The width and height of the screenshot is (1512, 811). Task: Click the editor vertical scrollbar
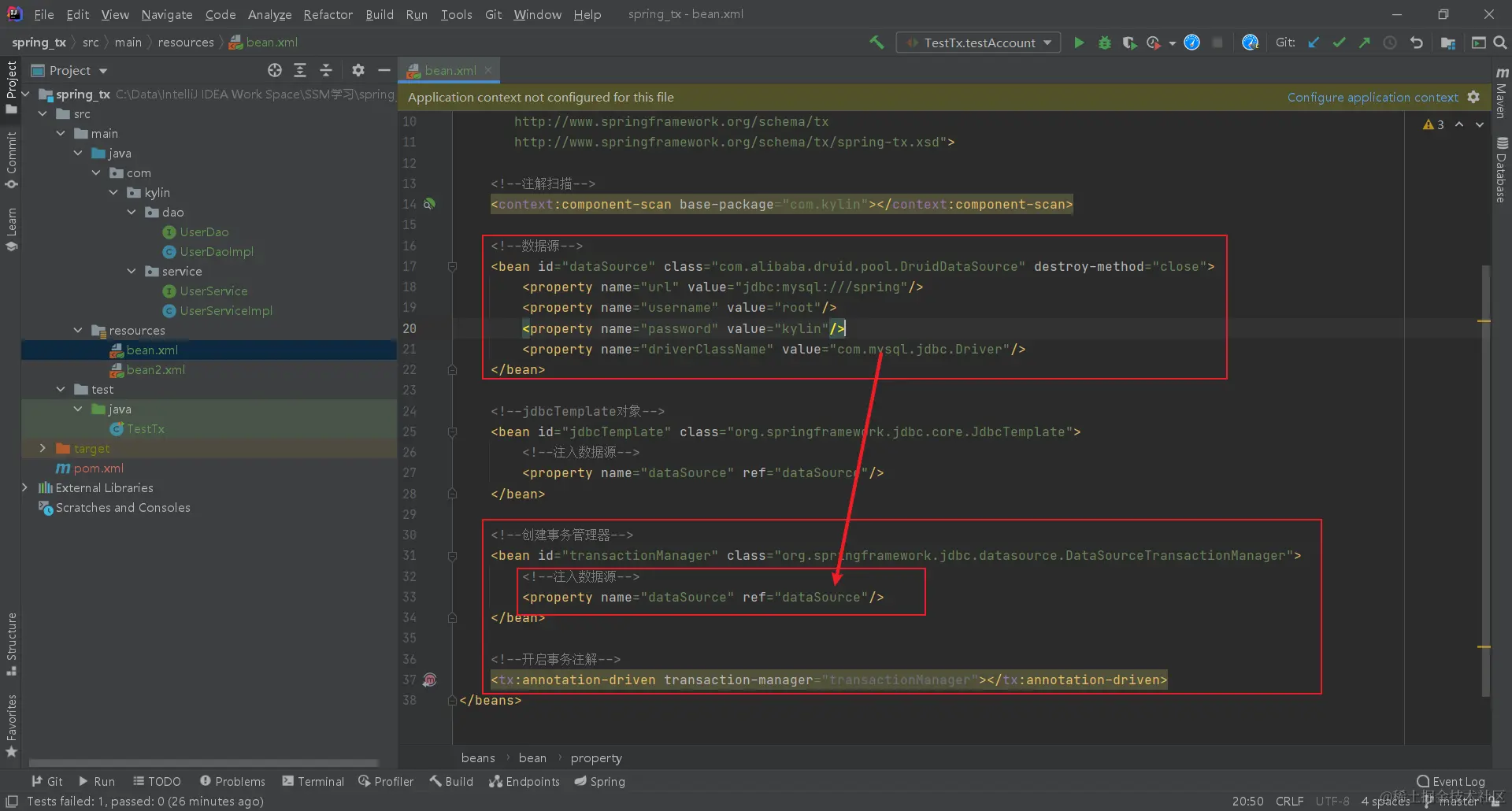click(x=1485, y=480)
